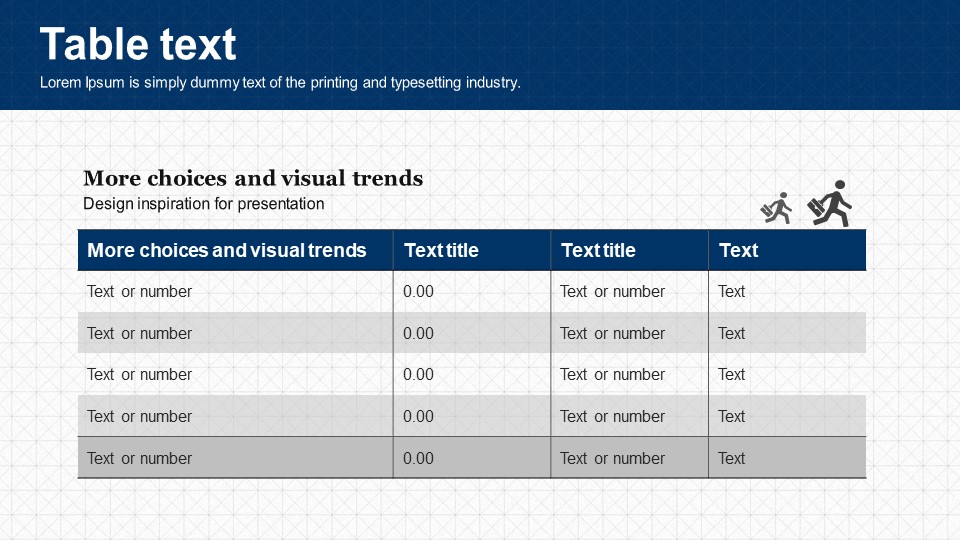Screen dimensions: 960x540
Task: Click the "Design inspiration for presentation" subheading
Action: (x=204, y=204)
